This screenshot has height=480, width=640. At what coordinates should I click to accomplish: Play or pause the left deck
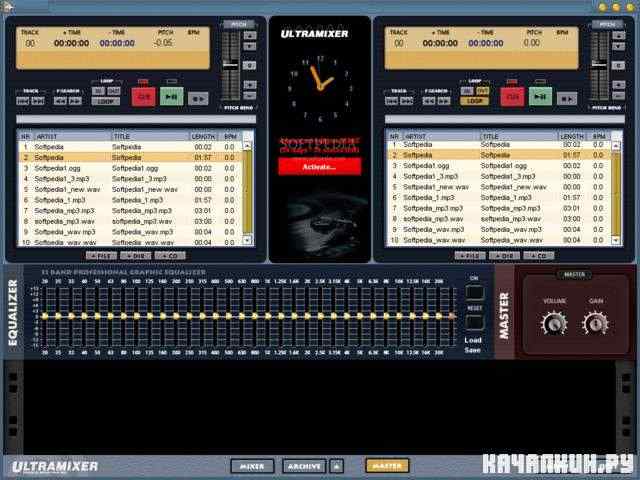pos(171,97)
